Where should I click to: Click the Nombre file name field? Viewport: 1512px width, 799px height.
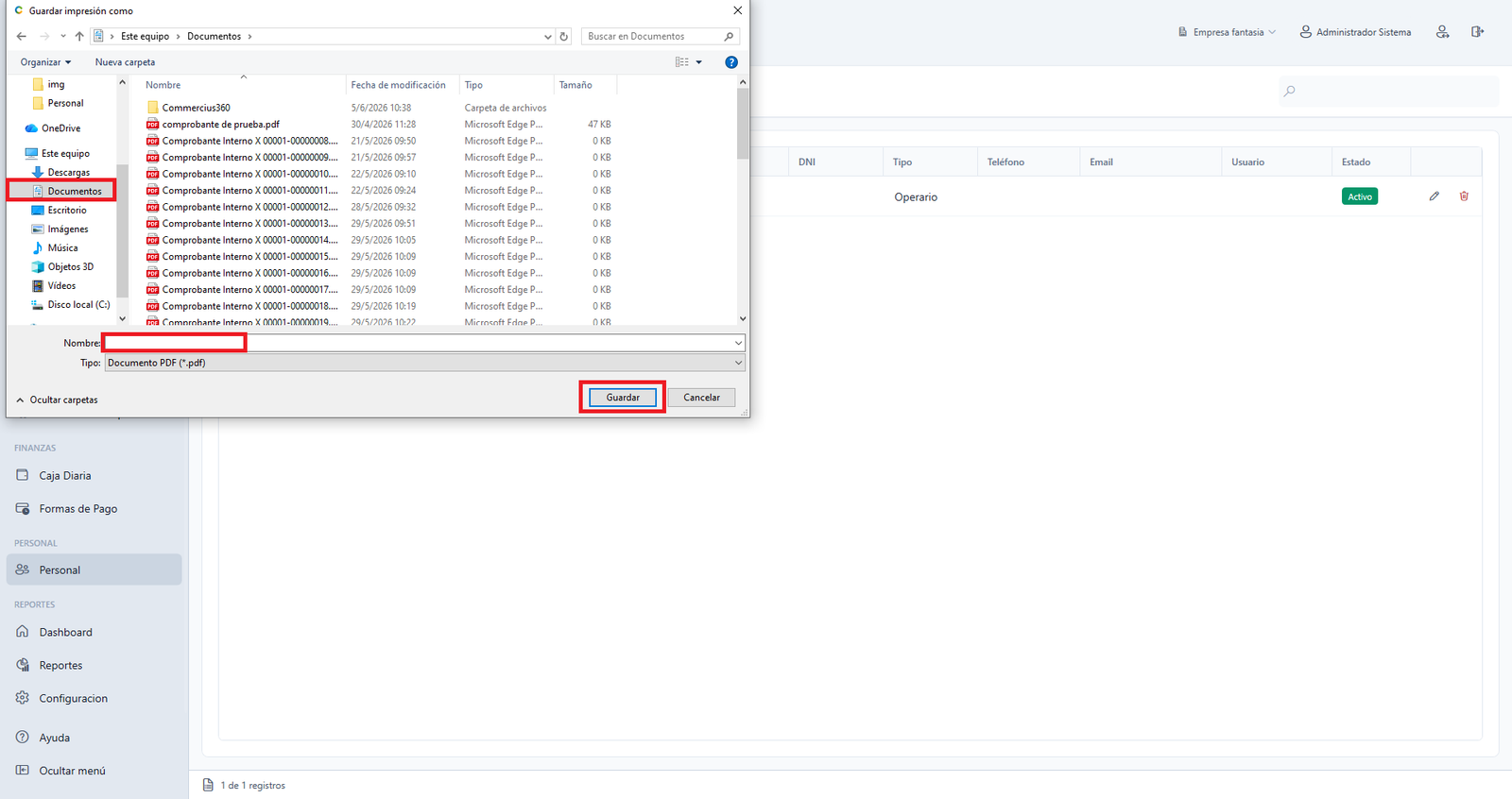423,343
